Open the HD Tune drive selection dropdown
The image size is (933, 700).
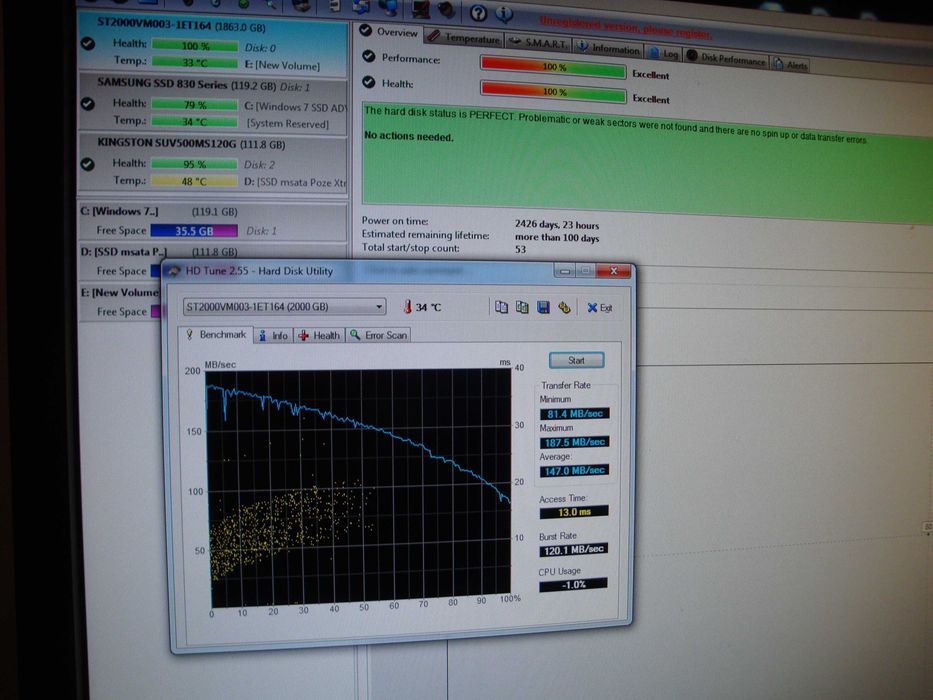284,307
